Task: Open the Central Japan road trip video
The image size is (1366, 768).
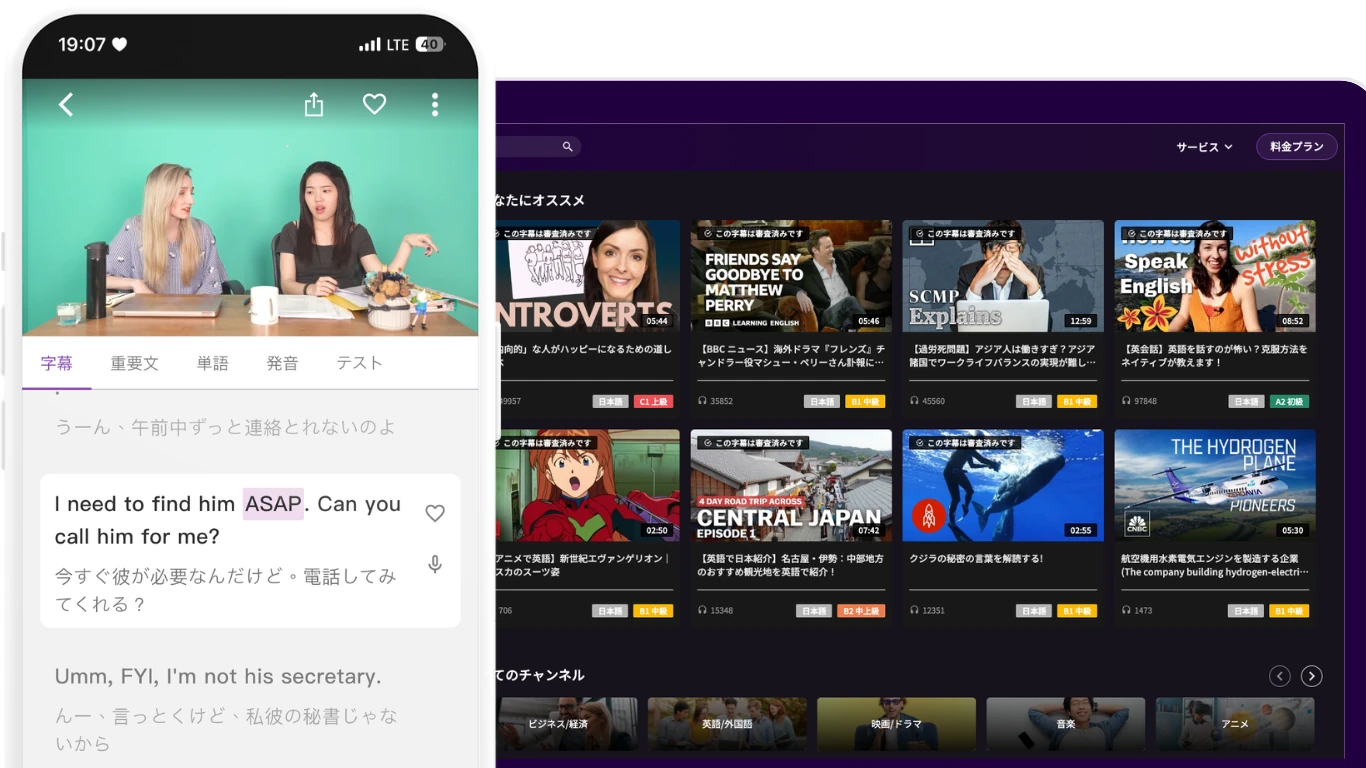Action: click(x=791, y=486)
